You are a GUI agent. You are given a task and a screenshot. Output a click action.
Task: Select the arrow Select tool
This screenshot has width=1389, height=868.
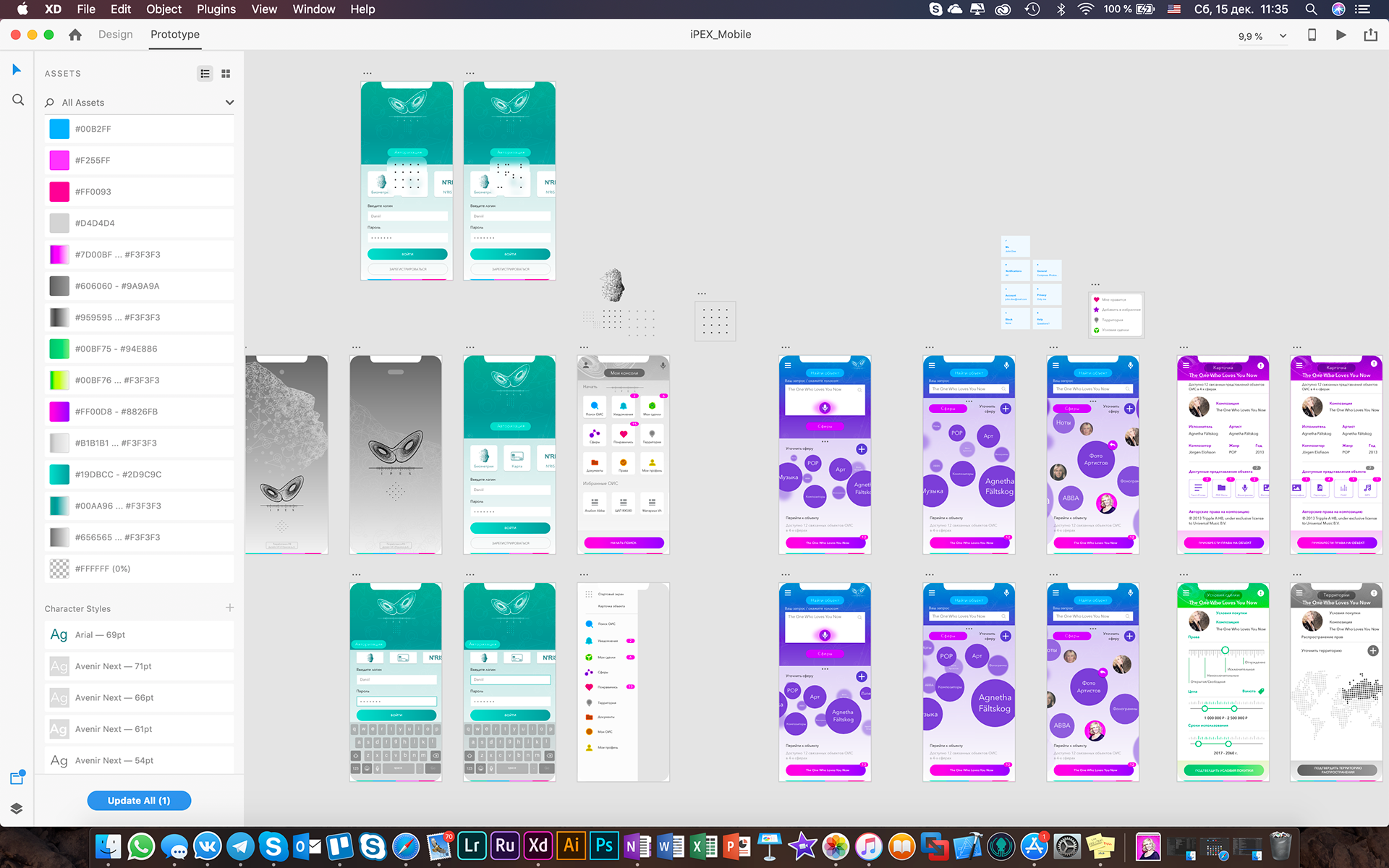point(17,69)
